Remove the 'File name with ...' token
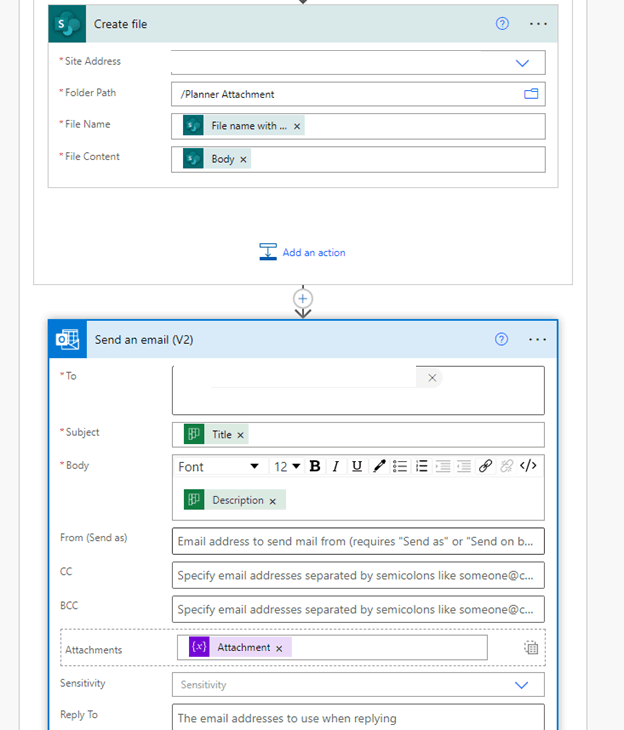Screen dimensions: 624x730 point(297,126)
